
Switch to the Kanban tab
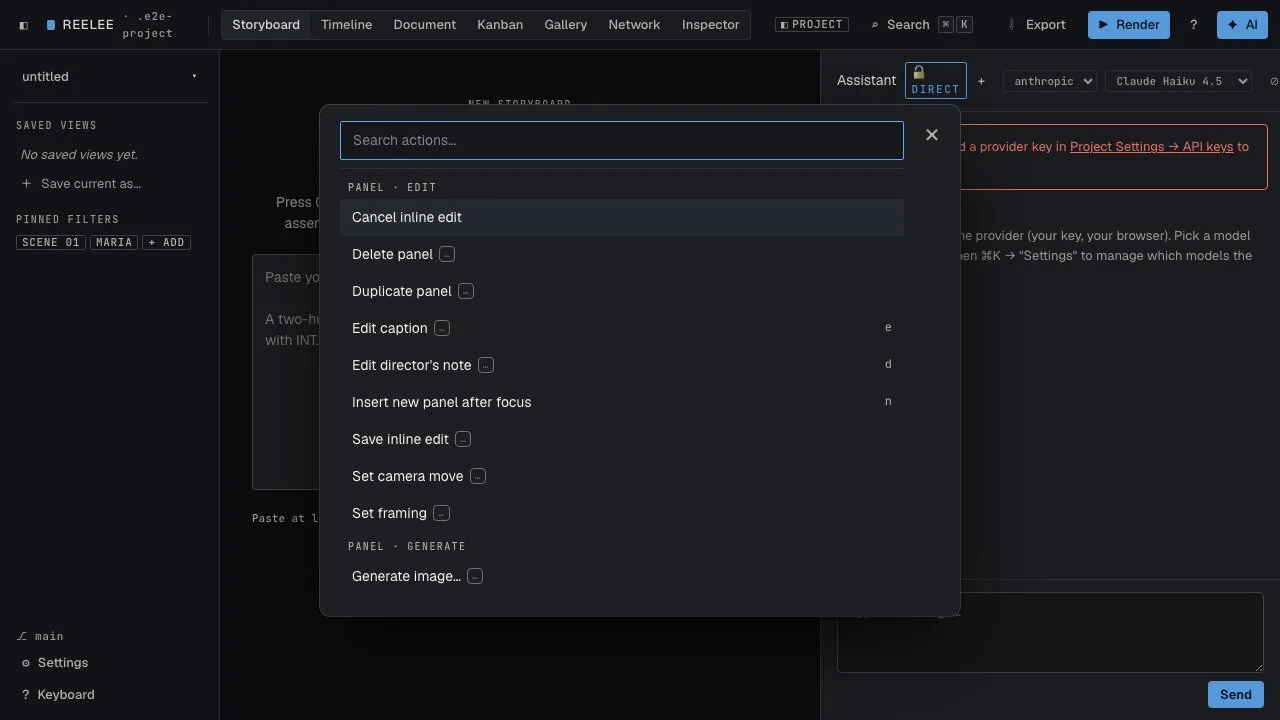[x=500, y=25]
